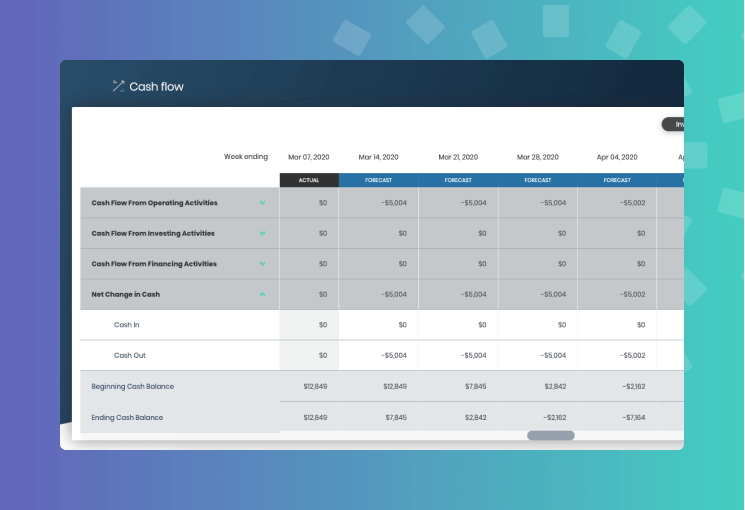
Task: Expand Cash Flow From Operating Activities row
Action: (x=262, y=203)
